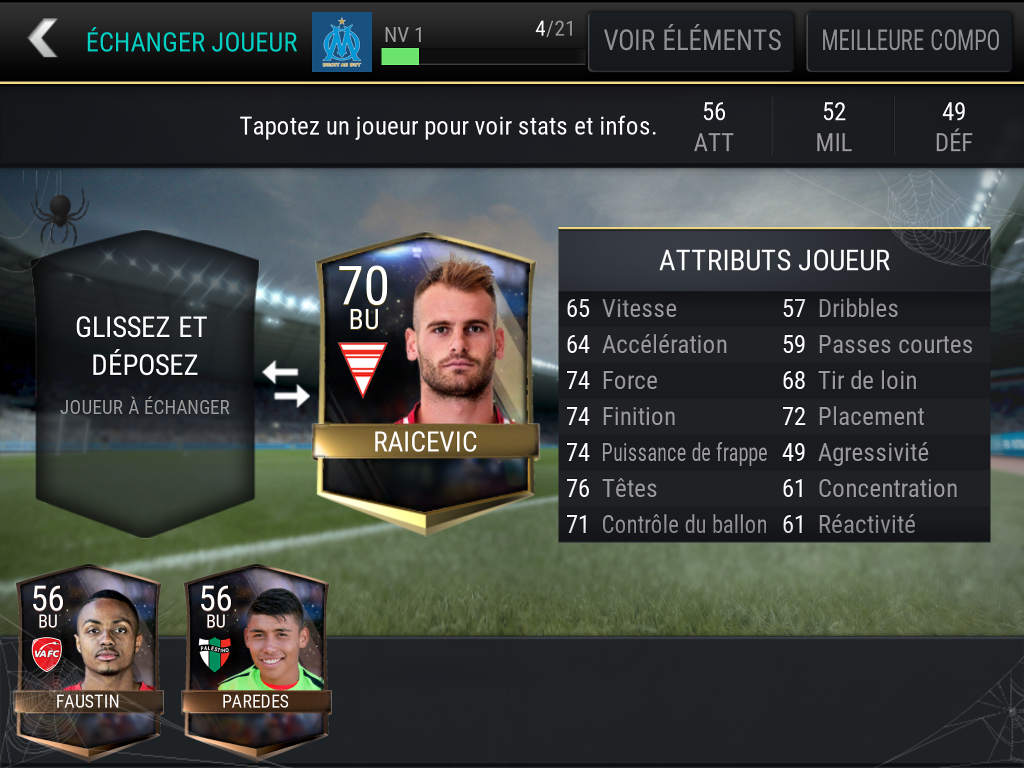Select the Raicevic 70 BU player card
This screenshot has width=1024, height=768.
(426, 384)
